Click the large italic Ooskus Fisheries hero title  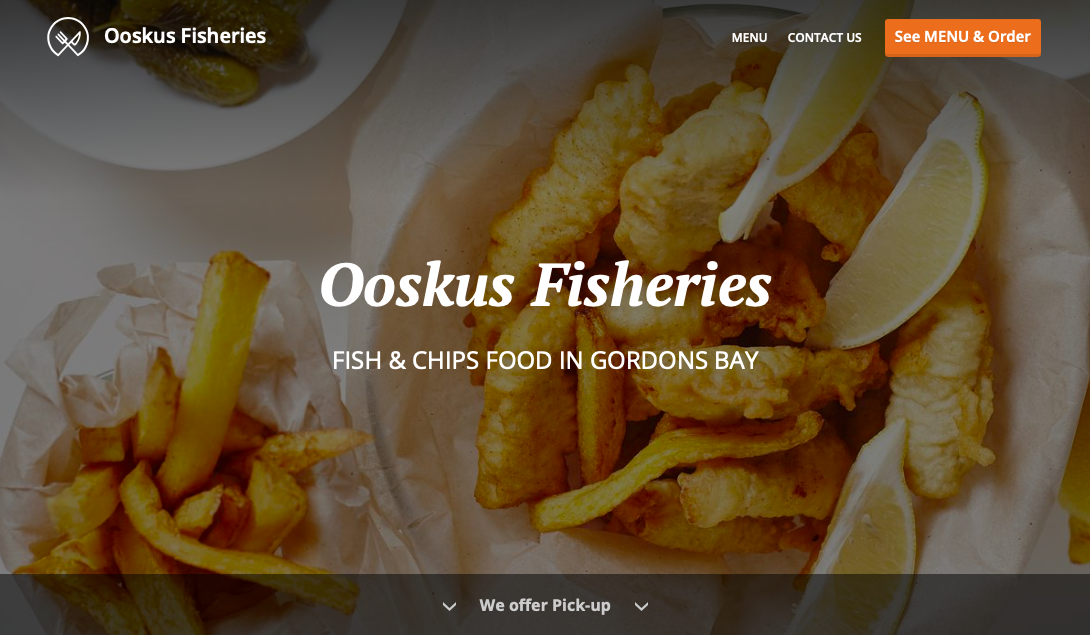coord(546,284)
